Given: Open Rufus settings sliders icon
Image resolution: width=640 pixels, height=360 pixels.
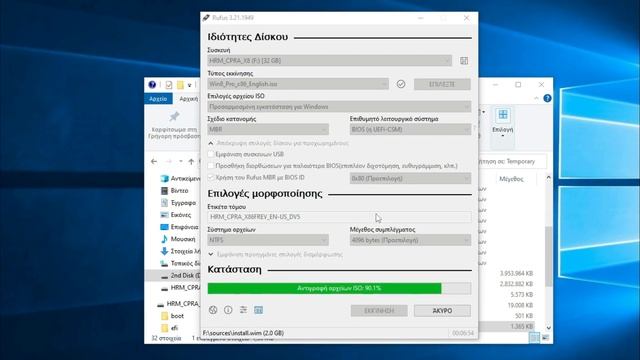Looking at the screenshot, I should (x=243, y=310).
